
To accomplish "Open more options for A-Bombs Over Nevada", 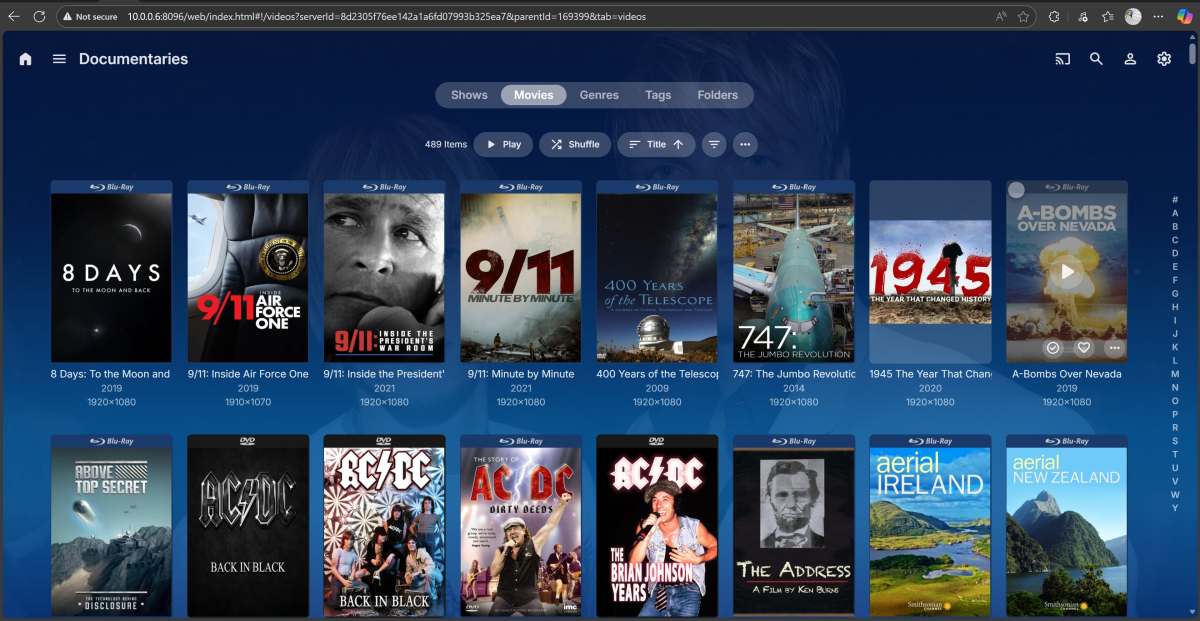I will (x=1115, y=348).
